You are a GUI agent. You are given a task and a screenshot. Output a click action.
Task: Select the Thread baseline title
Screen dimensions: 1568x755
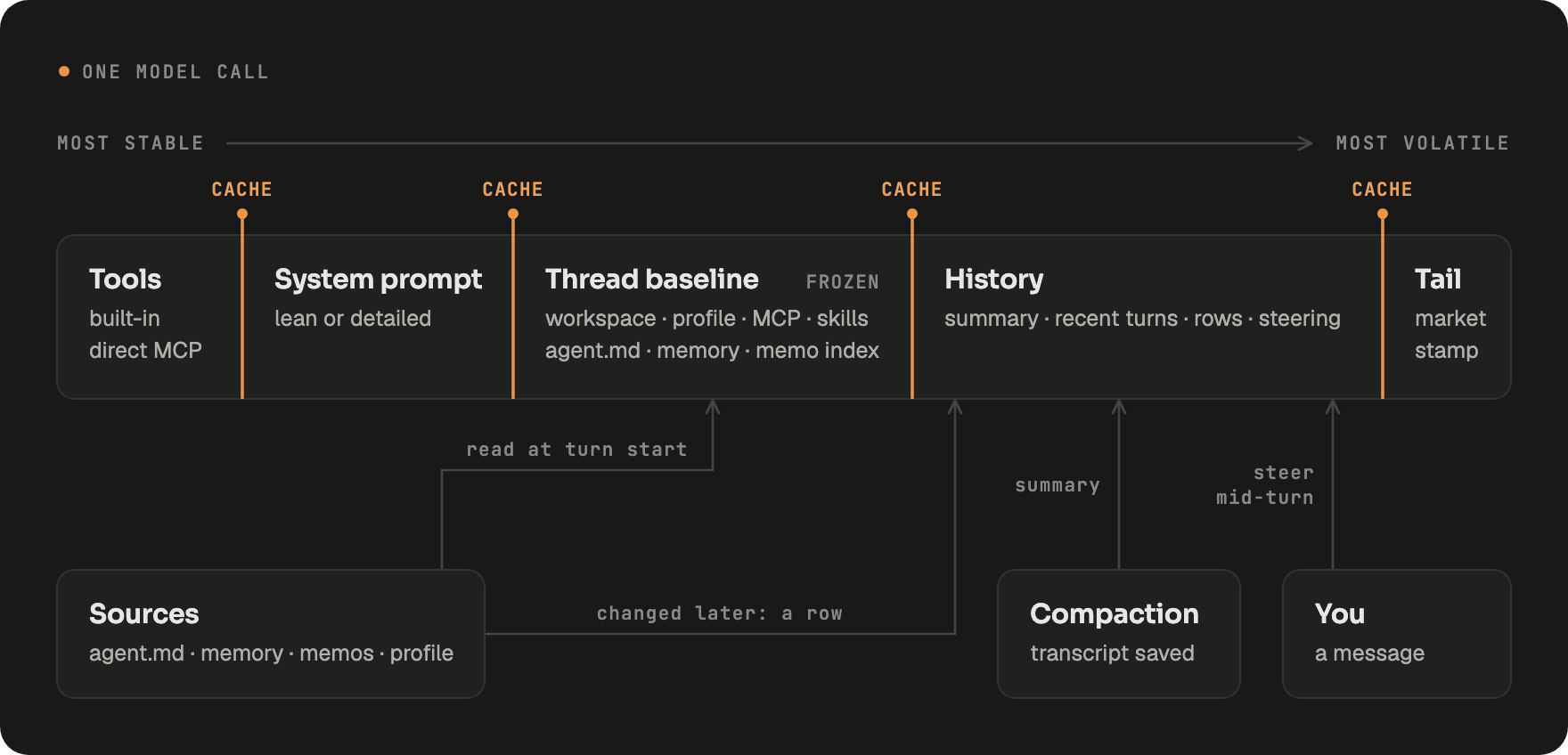[652, 280]
